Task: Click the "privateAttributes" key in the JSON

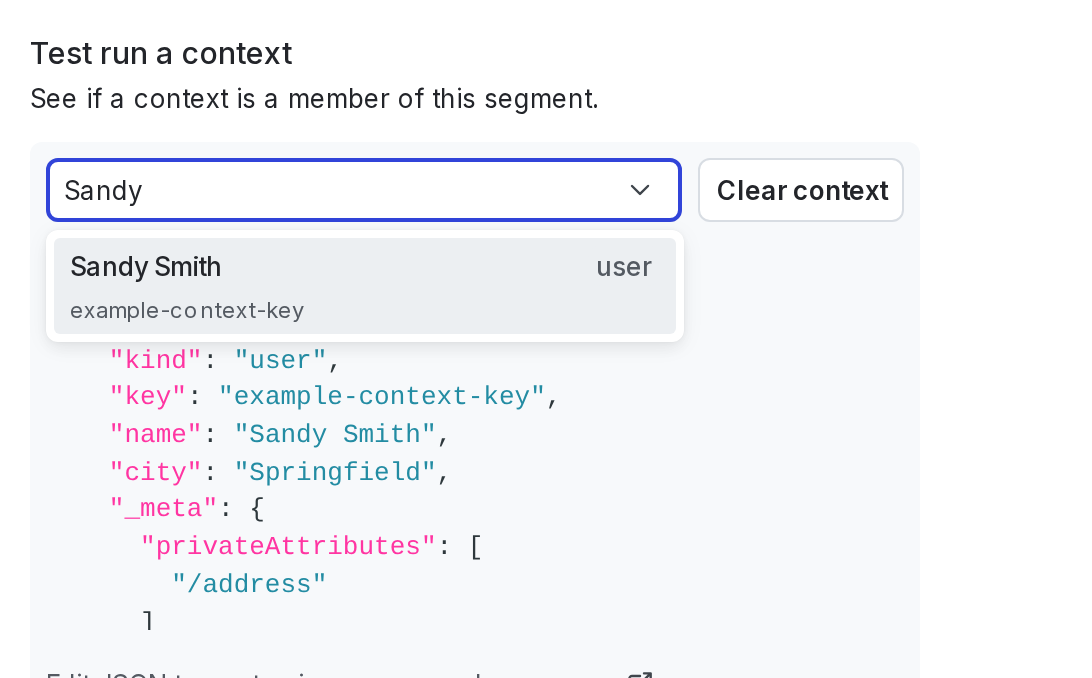Action: 289,546
